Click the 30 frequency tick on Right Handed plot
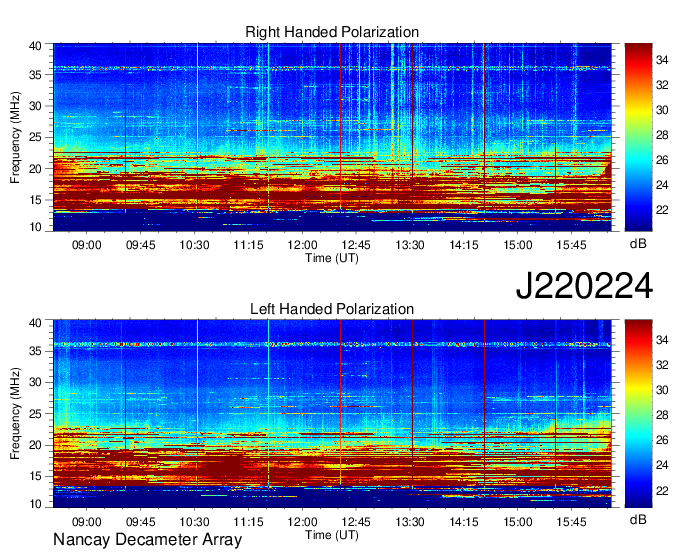Image resolution: width=680 pixels, height=552 pixels. point(35,106)
